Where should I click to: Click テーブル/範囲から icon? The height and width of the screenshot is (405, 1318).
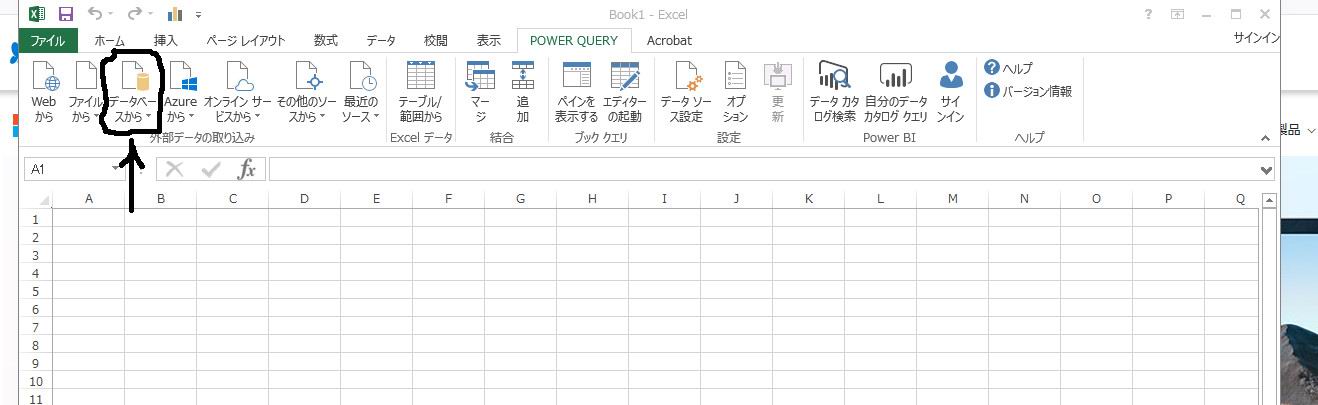click(420, 92)
